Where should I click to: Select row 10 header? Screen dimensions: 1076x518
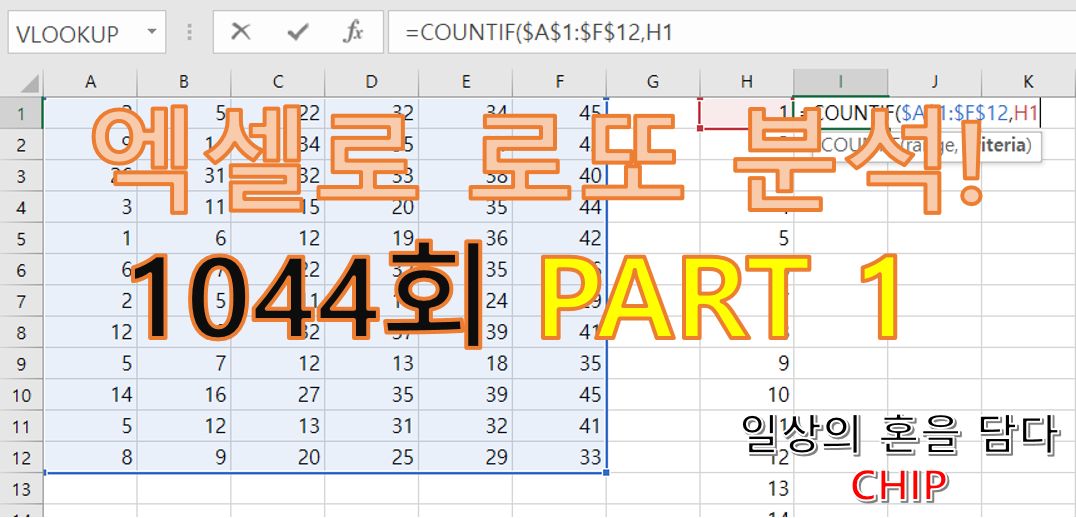pyautogui.click(x=21, y=395)
